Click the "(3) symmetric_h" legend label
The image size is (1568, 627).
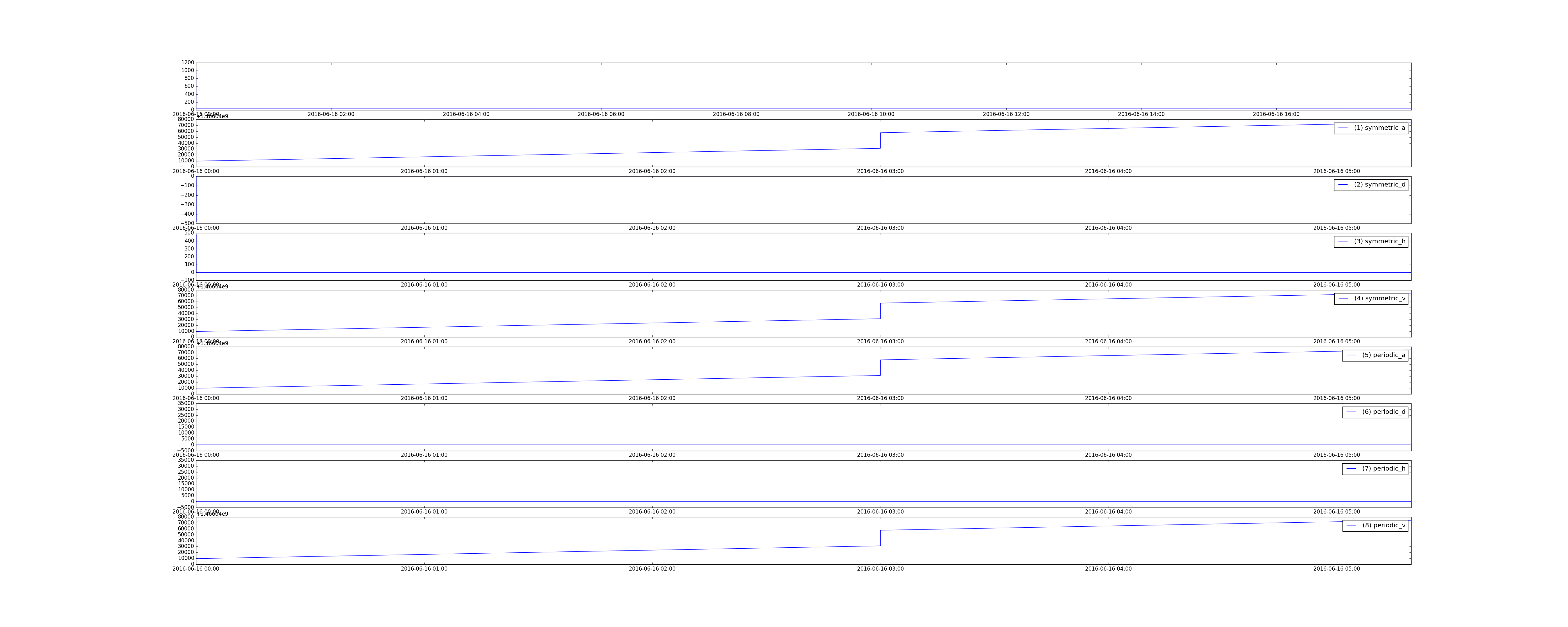coord(1379,241)
